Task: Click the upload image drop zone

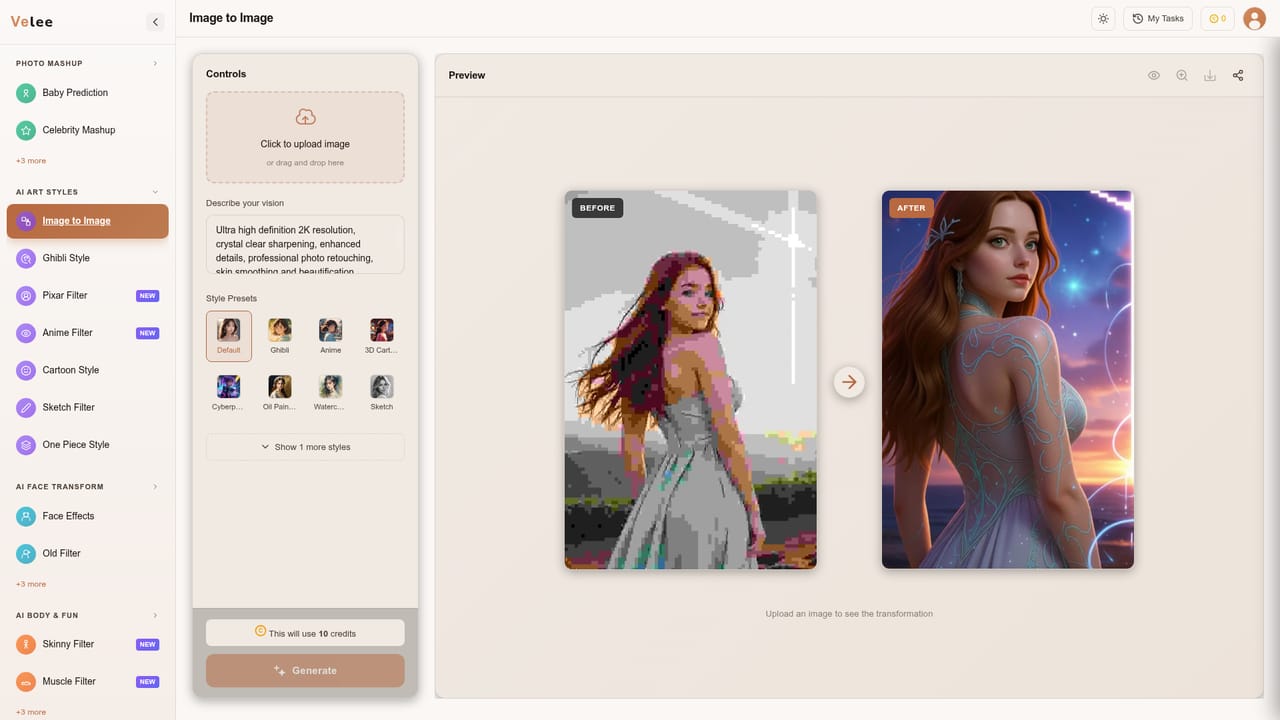Action: tap(305, 137)
